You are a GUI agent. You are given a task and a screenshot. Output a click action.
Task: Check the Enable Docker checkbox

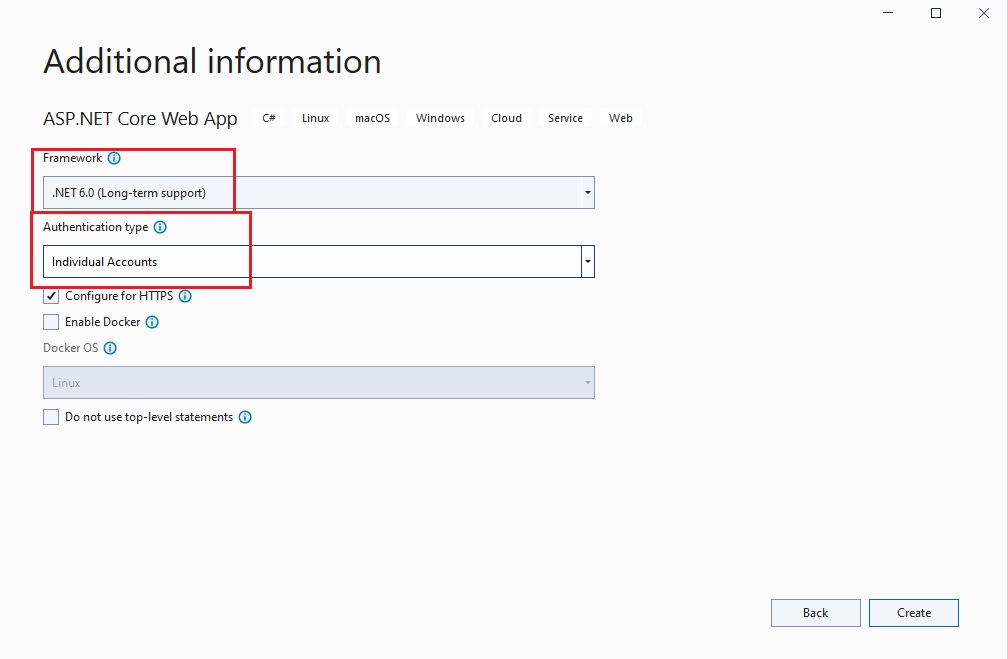51,322
